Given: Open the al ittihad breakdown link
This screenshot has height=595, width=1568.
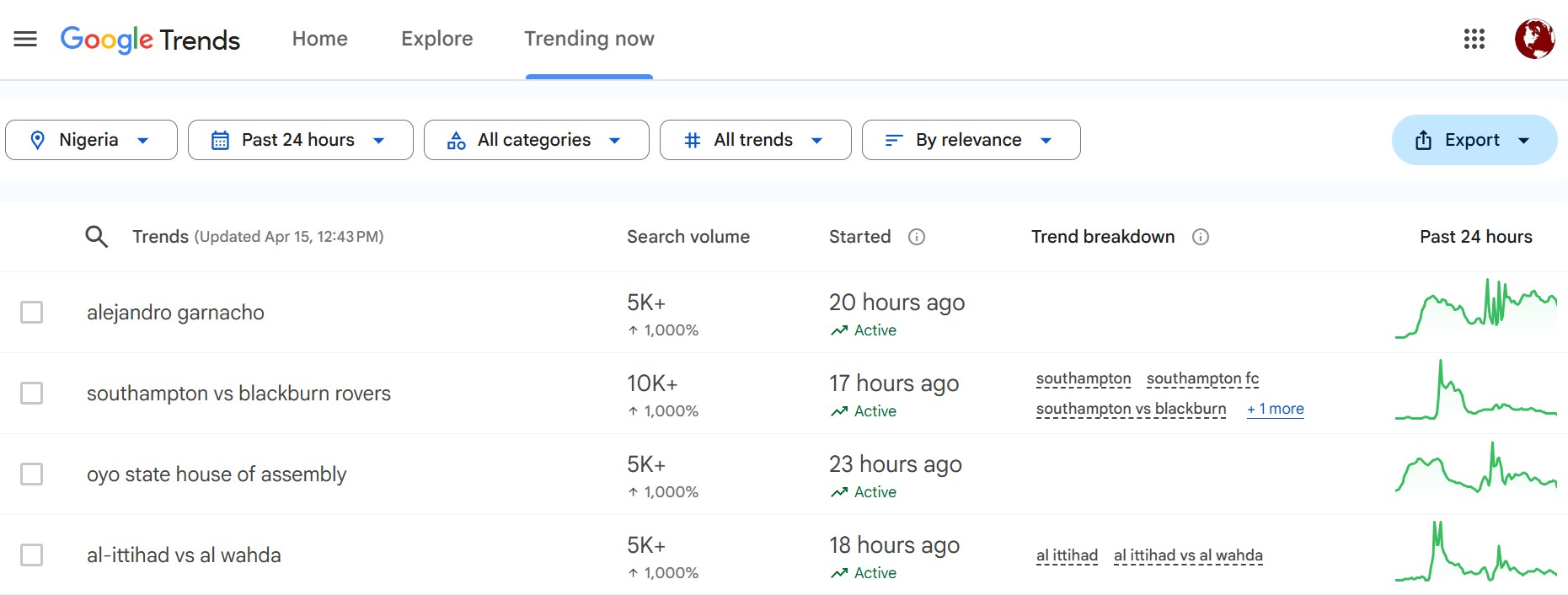Looking at the screenshot, I should [x=1067, y=556].
